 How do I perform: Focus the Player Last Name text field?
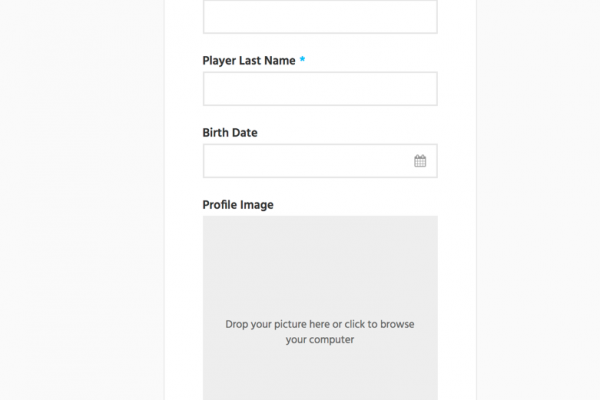(320, 89)
